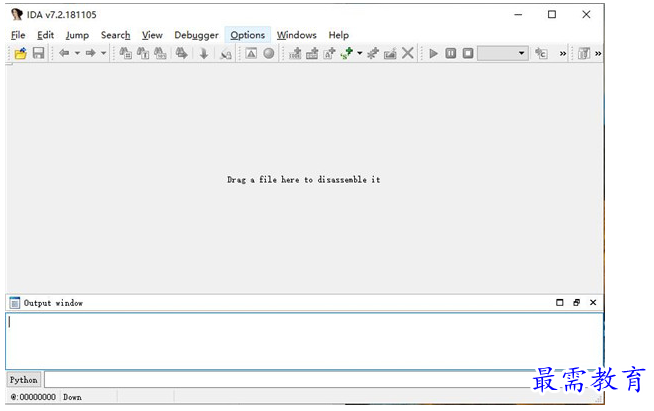Viewport: 654px width, 411px height.
Task: Click the second binoculars text search icon
Action: tap(143, 53)
